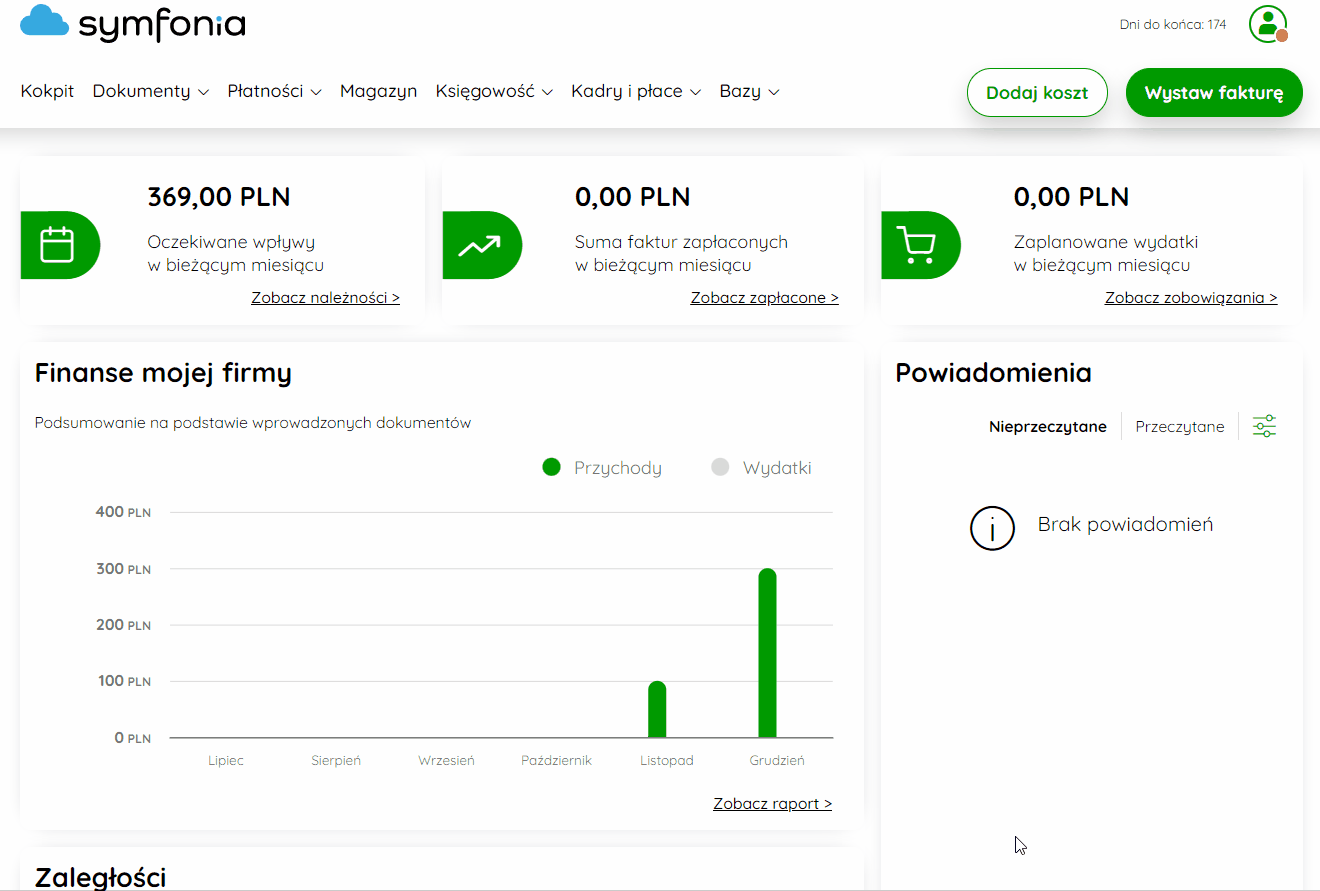Expand the Płatności dropdown menu
Image resolution: width=1320 pixels, height=891 pixels.
pyautogui.click(x=274, y=91)
